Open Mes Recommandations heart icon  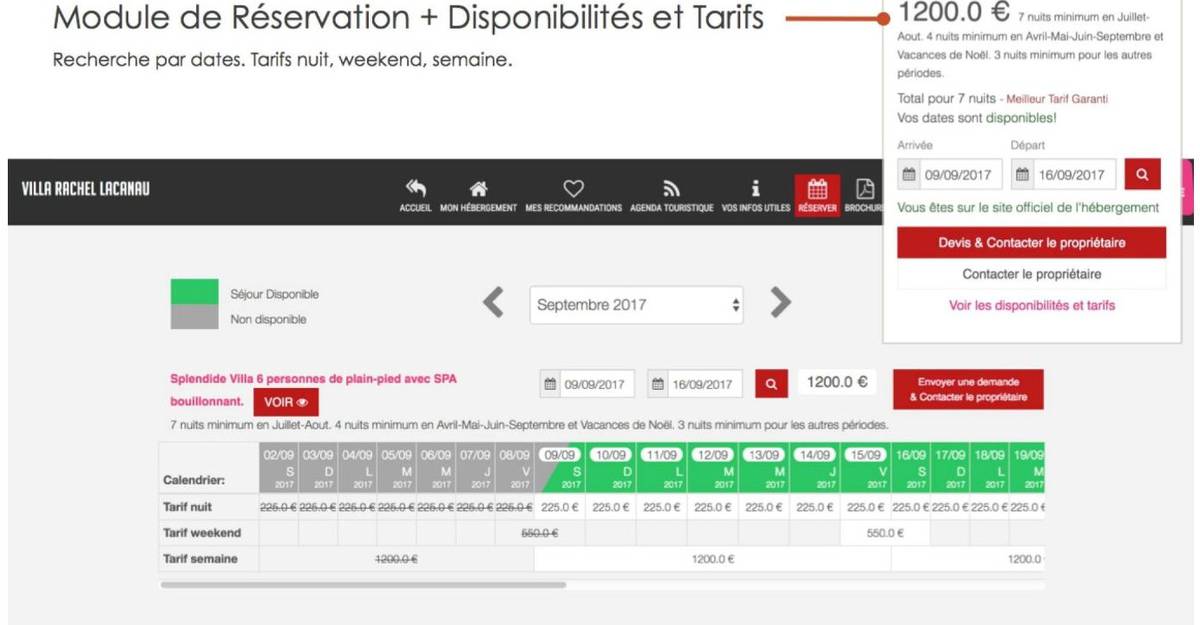573,189
